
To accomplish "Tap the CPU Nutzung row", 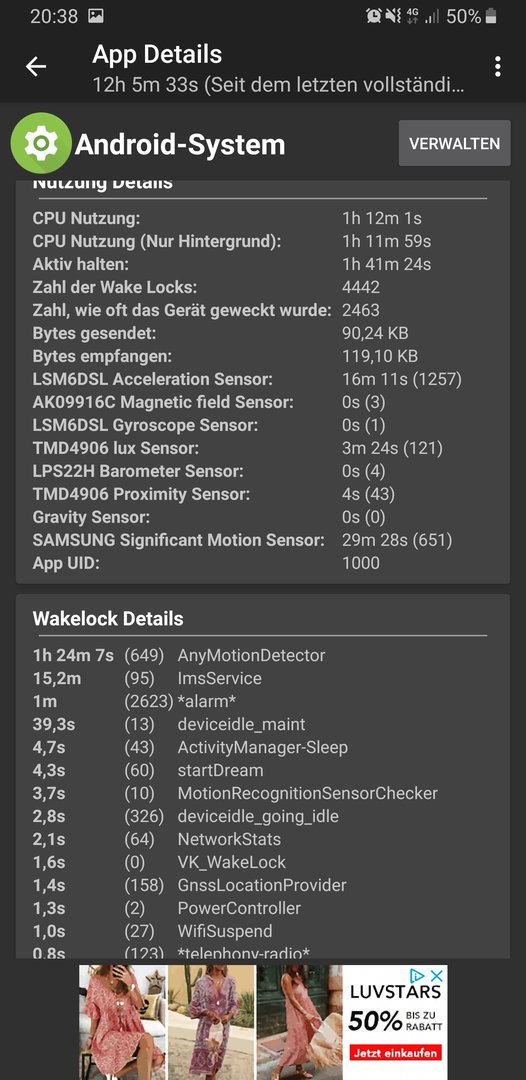I will tap(262, 218).
